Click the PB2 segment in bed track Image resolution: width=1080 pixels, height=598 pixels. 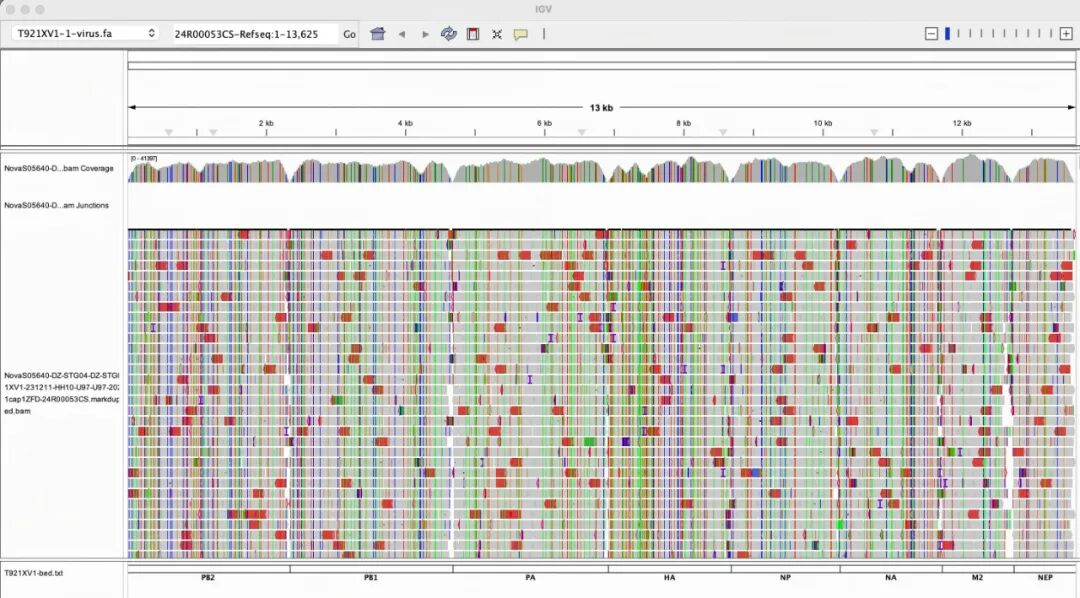click(x=208, y=577)
